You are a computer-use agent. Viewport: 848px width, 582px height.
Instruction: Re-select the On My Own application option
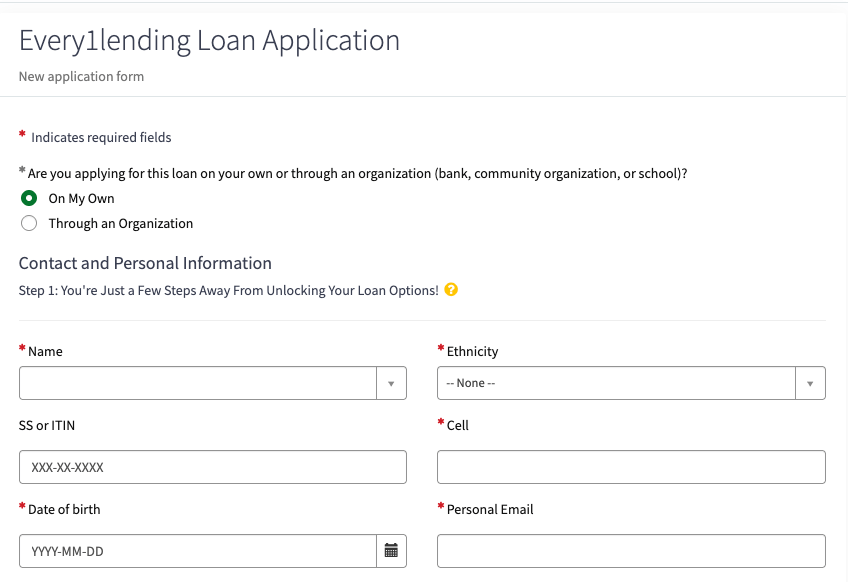[28, 198]
